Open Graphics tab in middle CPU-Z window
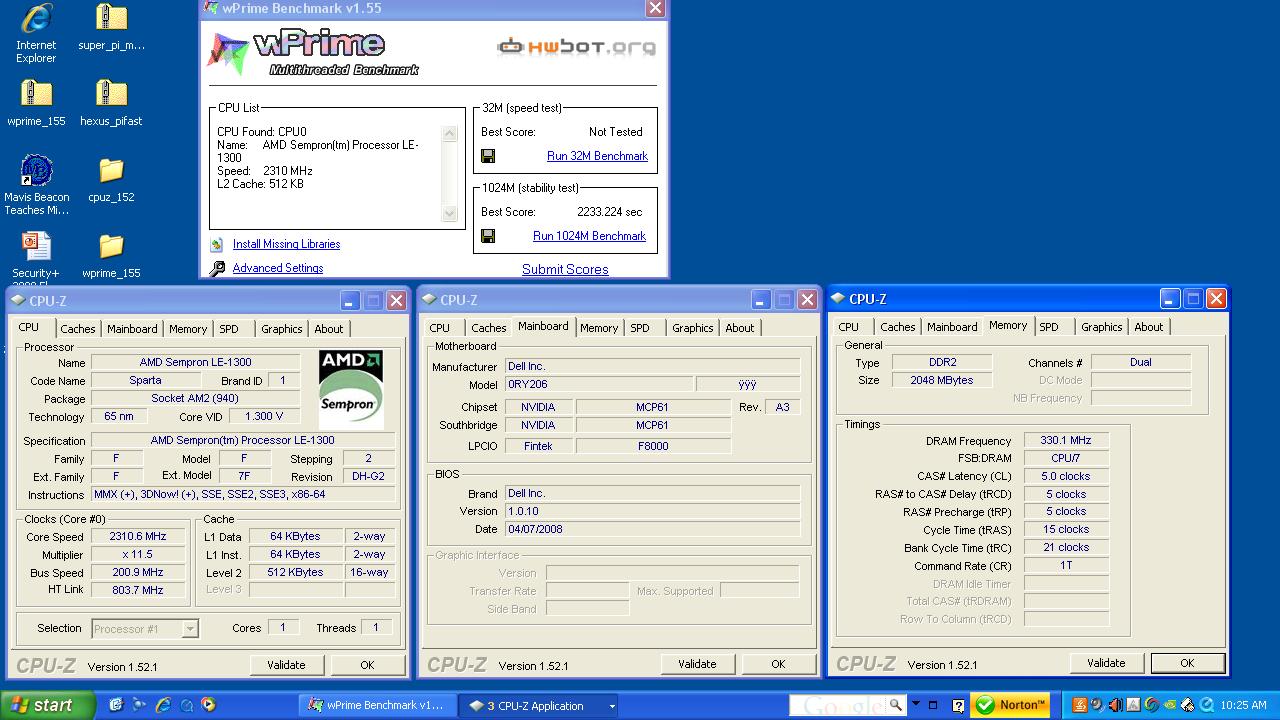1280x720 pixels. [x=692, y=328]
